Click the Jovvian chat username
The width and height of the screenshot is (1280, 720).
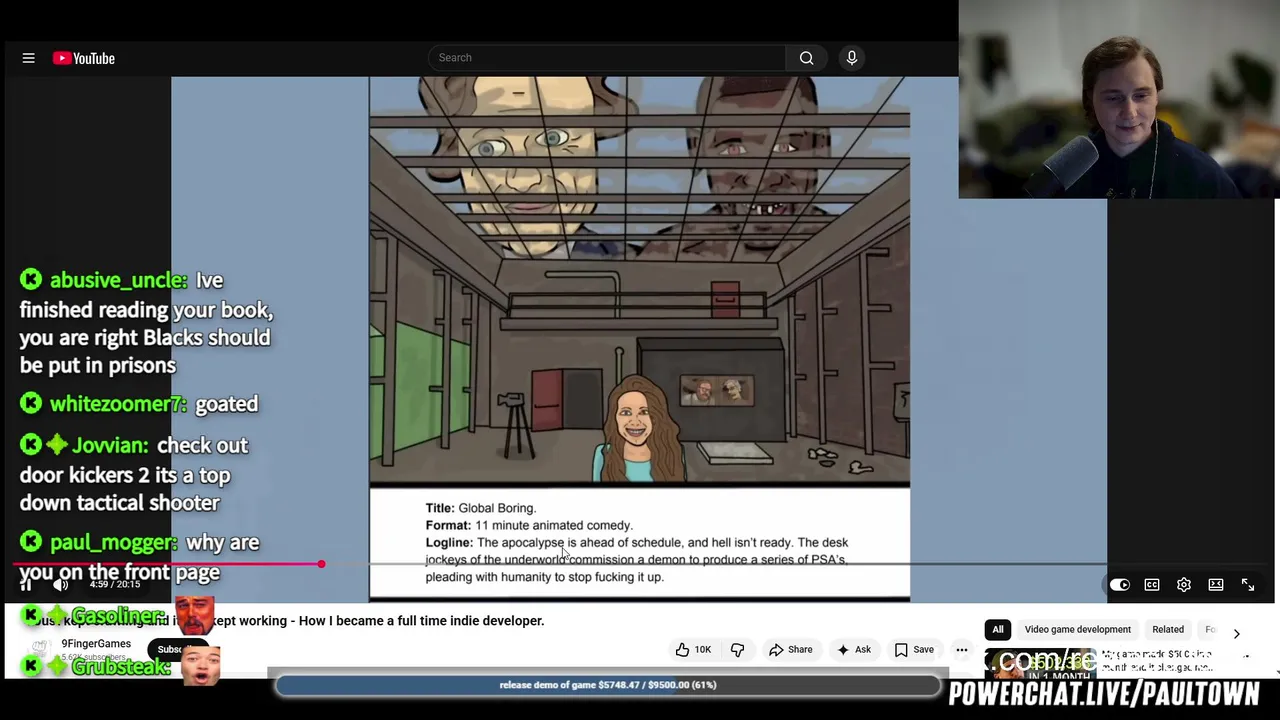(x=110, y=446)
